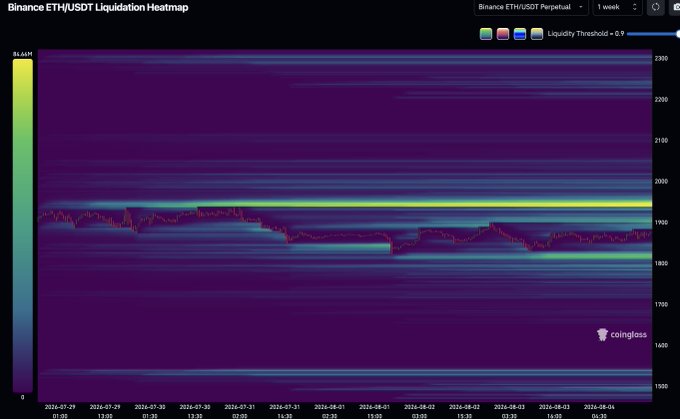Image resolution: width=680 pixels, height=419 pixels.
Task: Click the 2100 price axis label
Action: coord(661,141)
